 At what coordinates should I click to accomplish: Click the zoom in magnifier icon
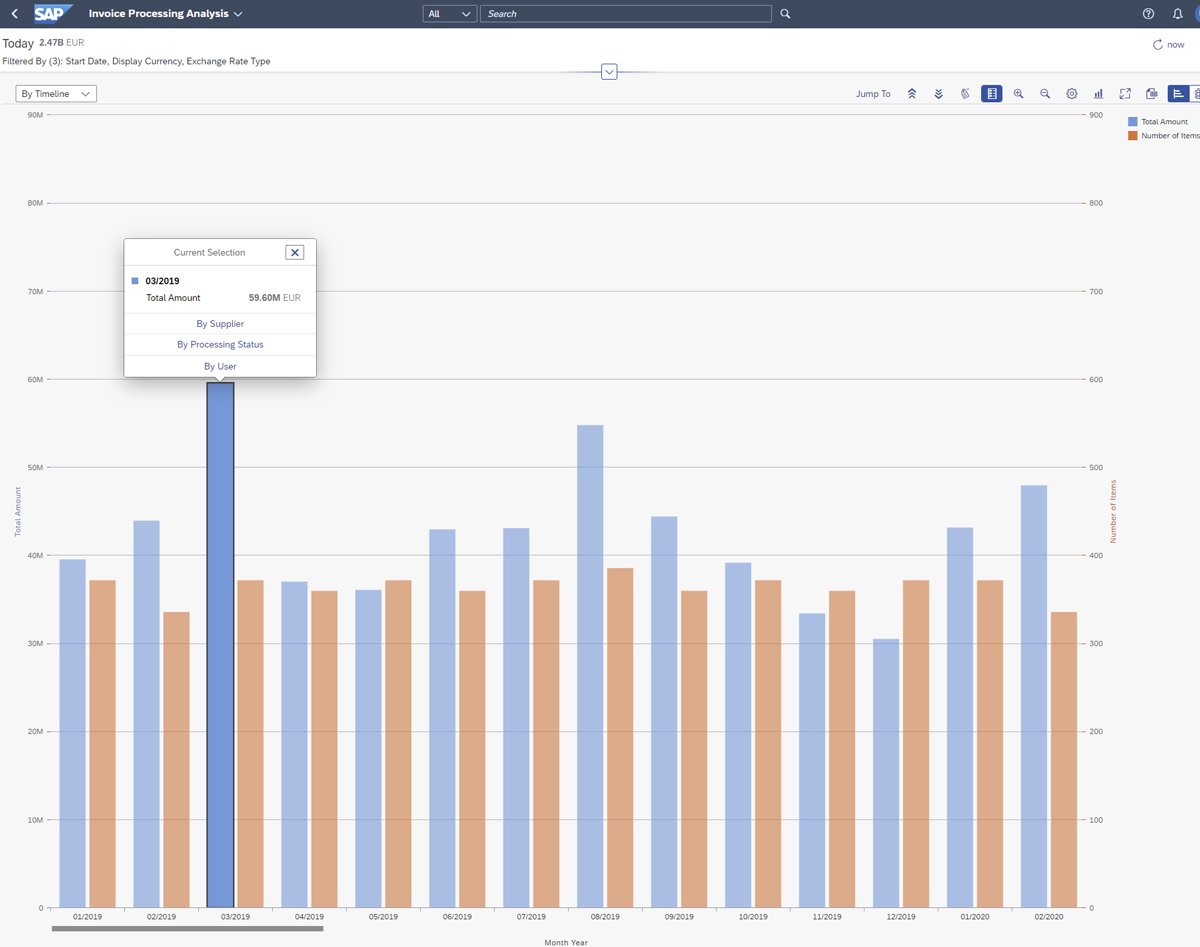[x=1018, y=94]
